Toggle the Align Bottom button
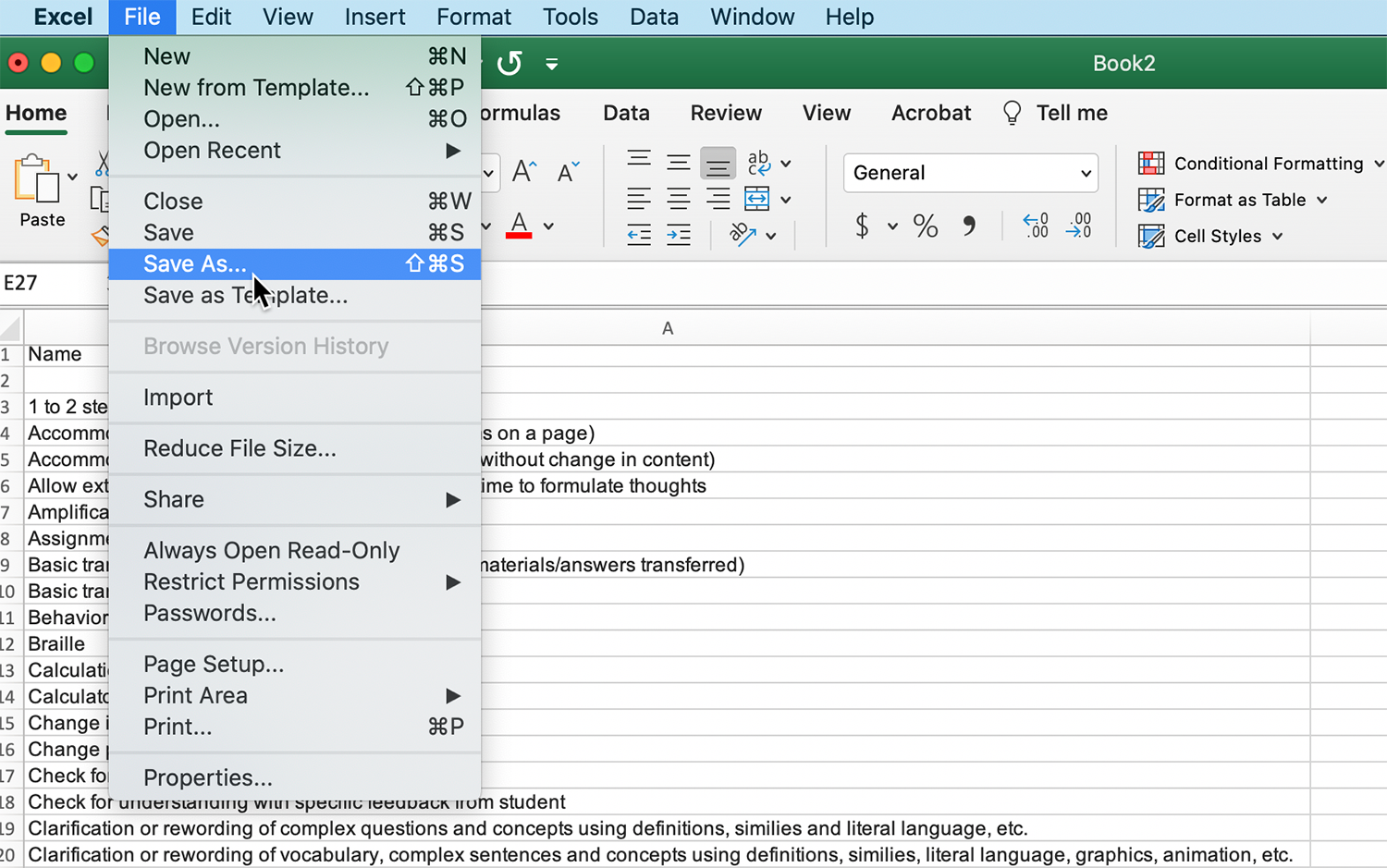This screenshot has height=868, width=1387. pyautogui.click(x=718, y=164)
